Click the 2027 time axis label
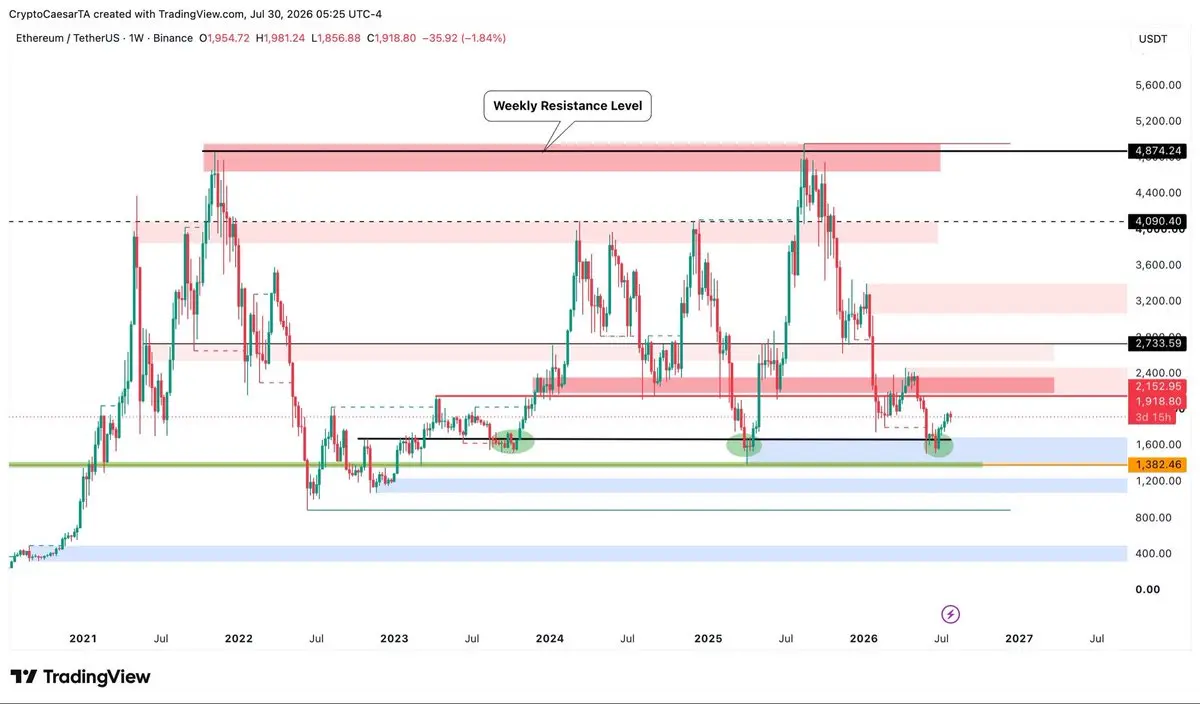 pos(1019,638)
